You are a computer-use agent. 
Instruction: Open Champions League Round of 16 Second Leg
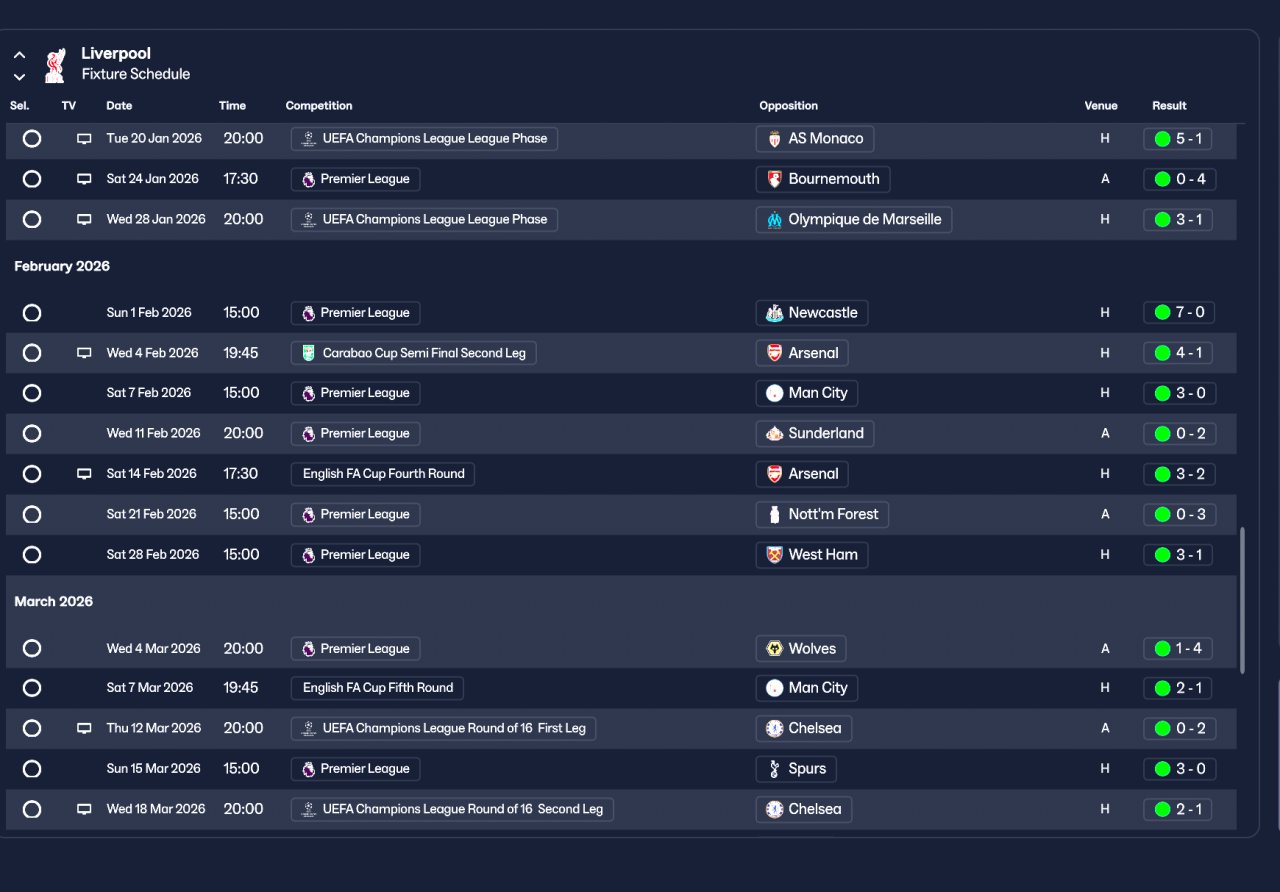(452, 809)
